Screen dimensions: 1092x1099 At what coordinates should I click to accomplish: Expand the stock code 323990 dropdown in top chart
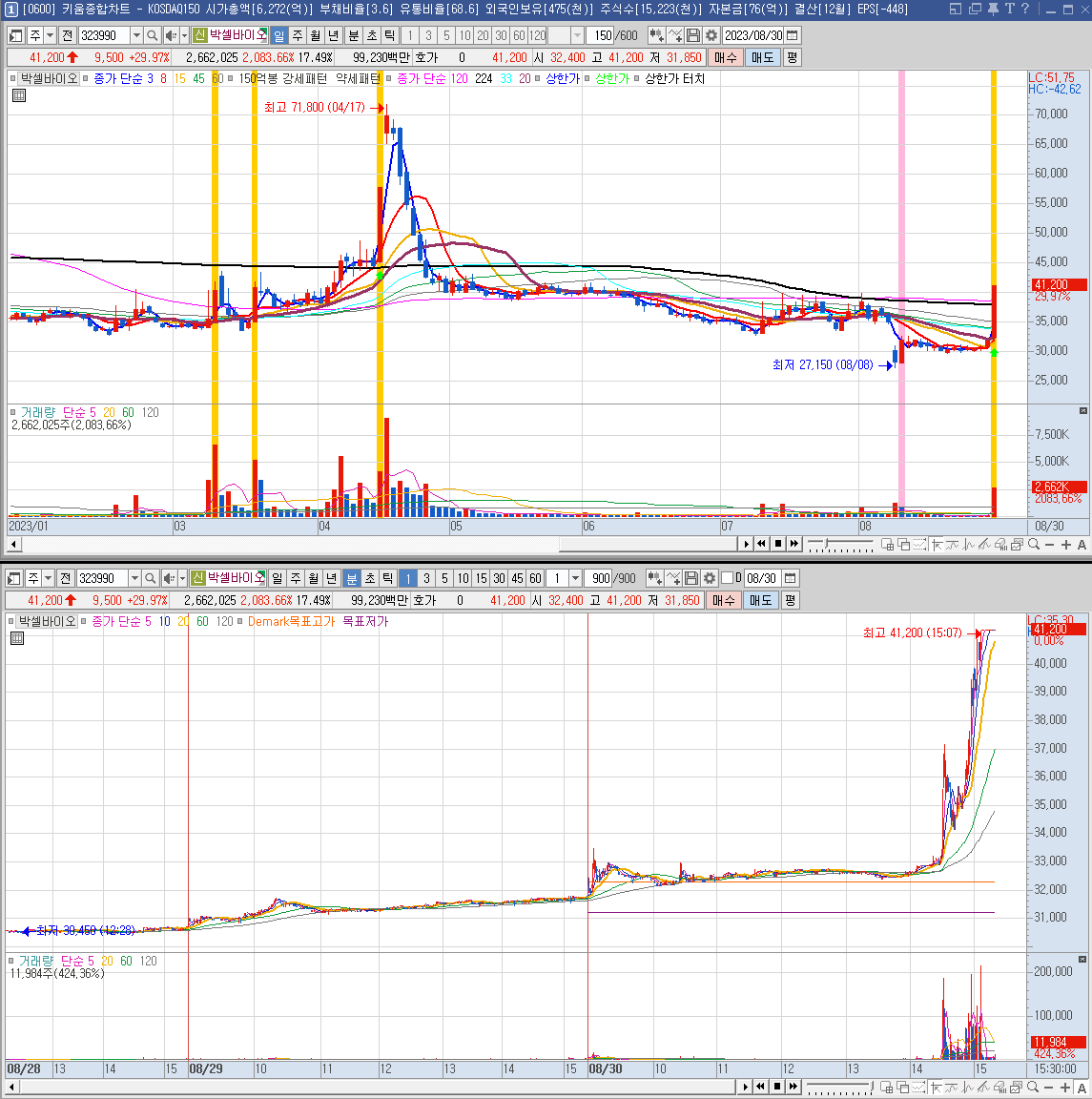(x=136, y=35)
